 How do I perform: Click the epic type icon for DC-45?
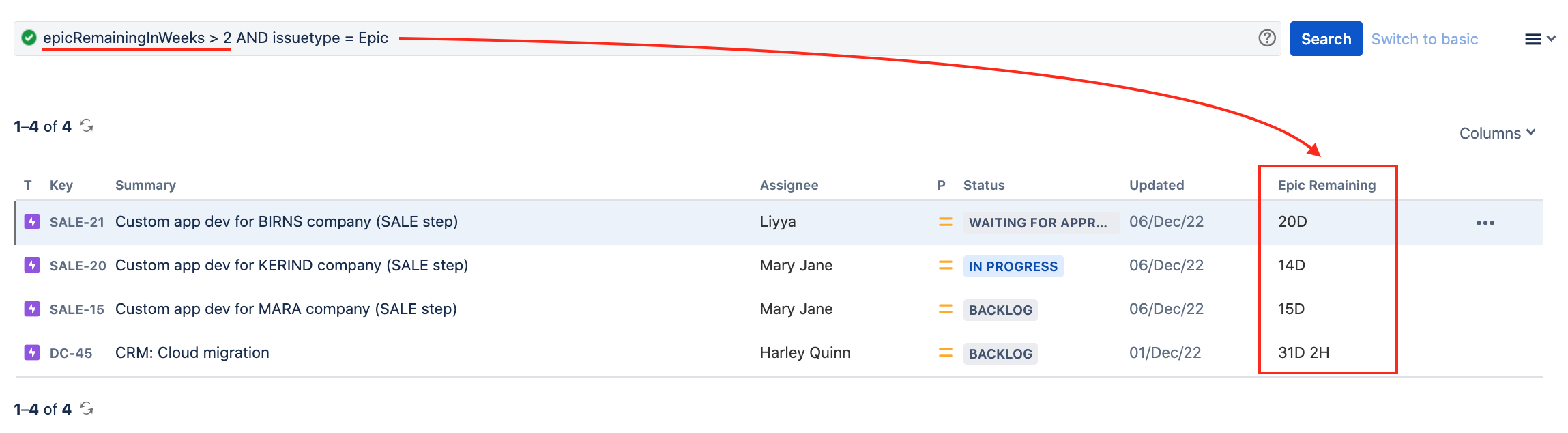(32, 352)
